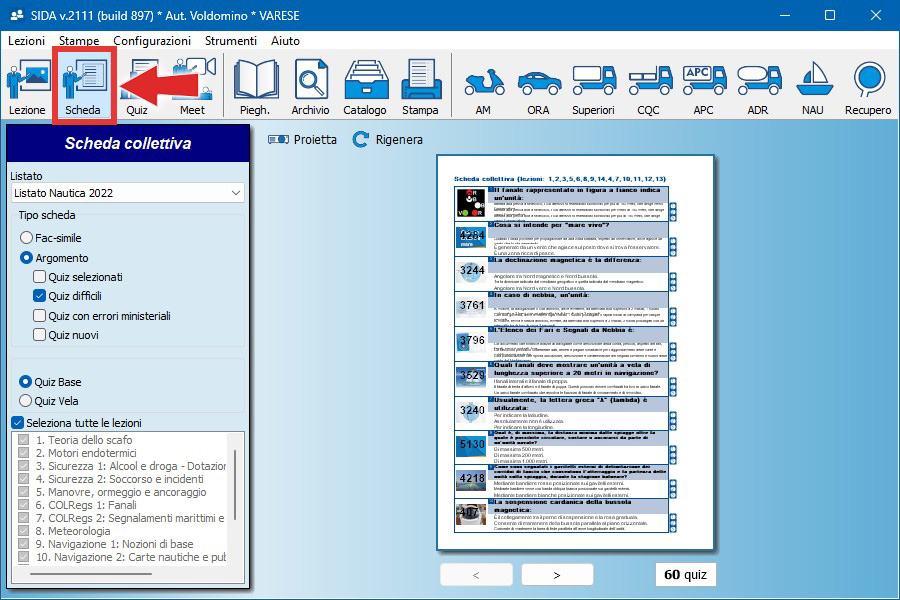The height and width of the screenshot is (600, 900).
Task: Open the Lezione toolbar icon
Action: point(27,87)
